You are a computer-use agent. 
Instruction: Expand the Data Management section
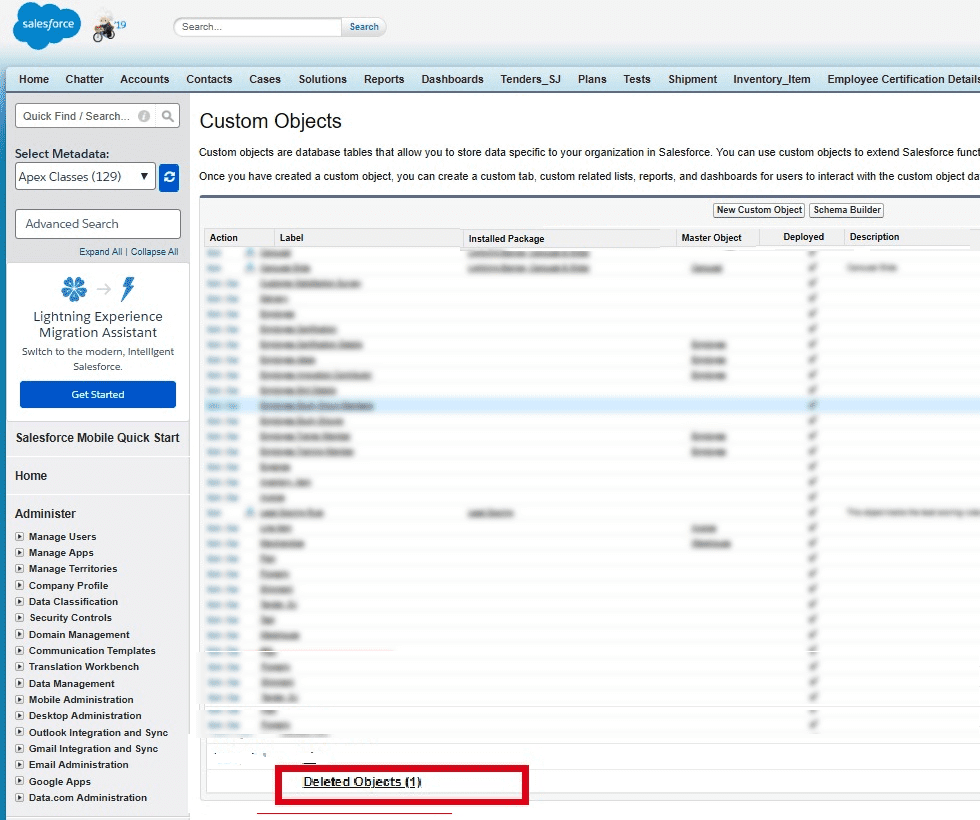point(19,684)
